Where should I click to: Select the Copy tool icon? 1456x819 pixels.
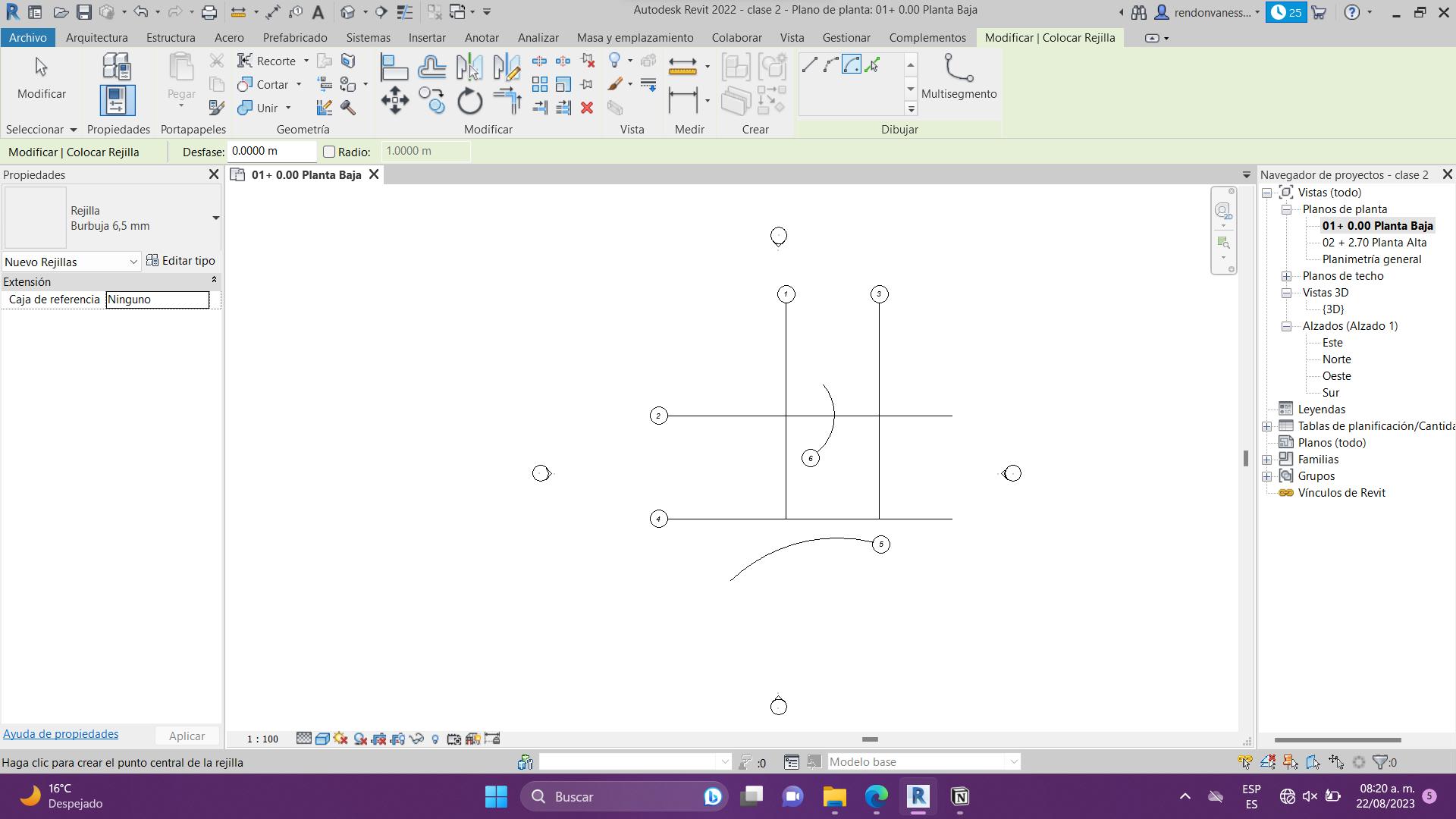[x=432, y=101]
